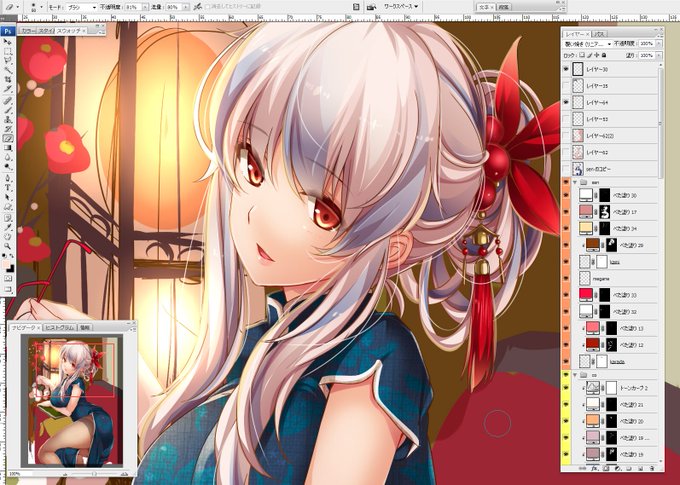This screenshot has height=485, width=680.
Task: Lock transparent pixels in Layers panel
Action: point(582,56)
